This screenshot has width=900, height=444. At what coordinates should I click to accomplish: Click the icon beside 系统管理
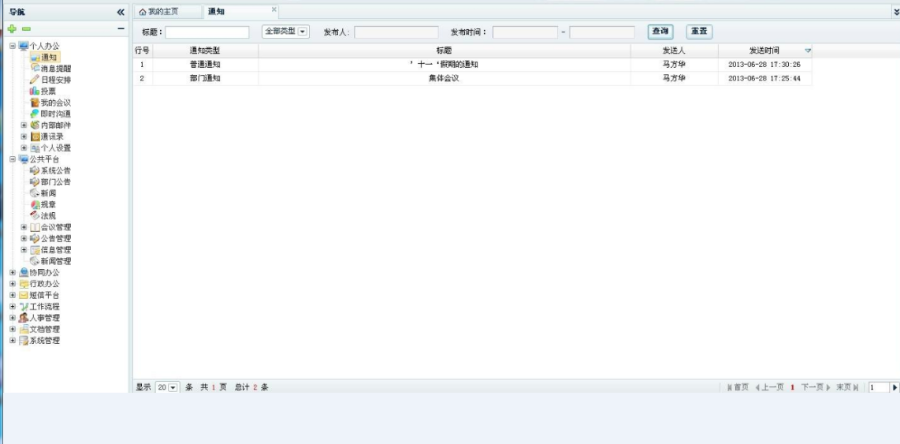24,341
